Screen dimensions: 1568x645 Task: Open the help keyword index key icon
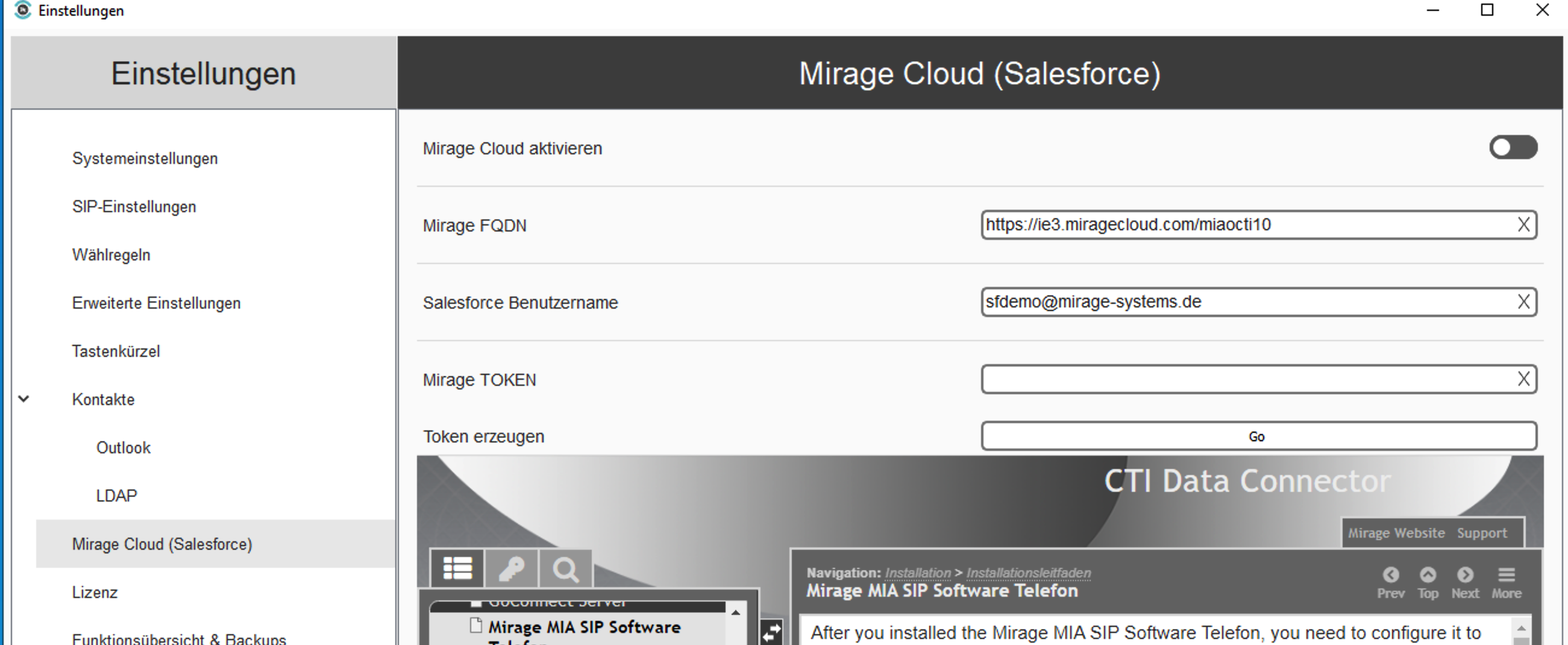click(x=511, y=569)
